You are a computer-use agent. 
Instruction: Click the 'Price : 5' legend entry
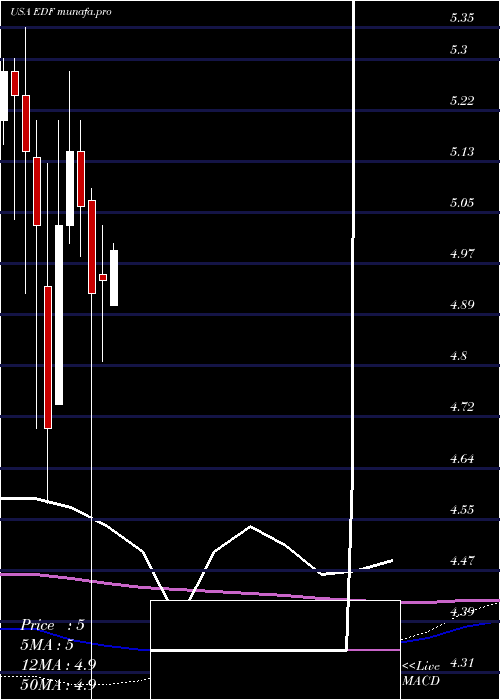[53, 625]
